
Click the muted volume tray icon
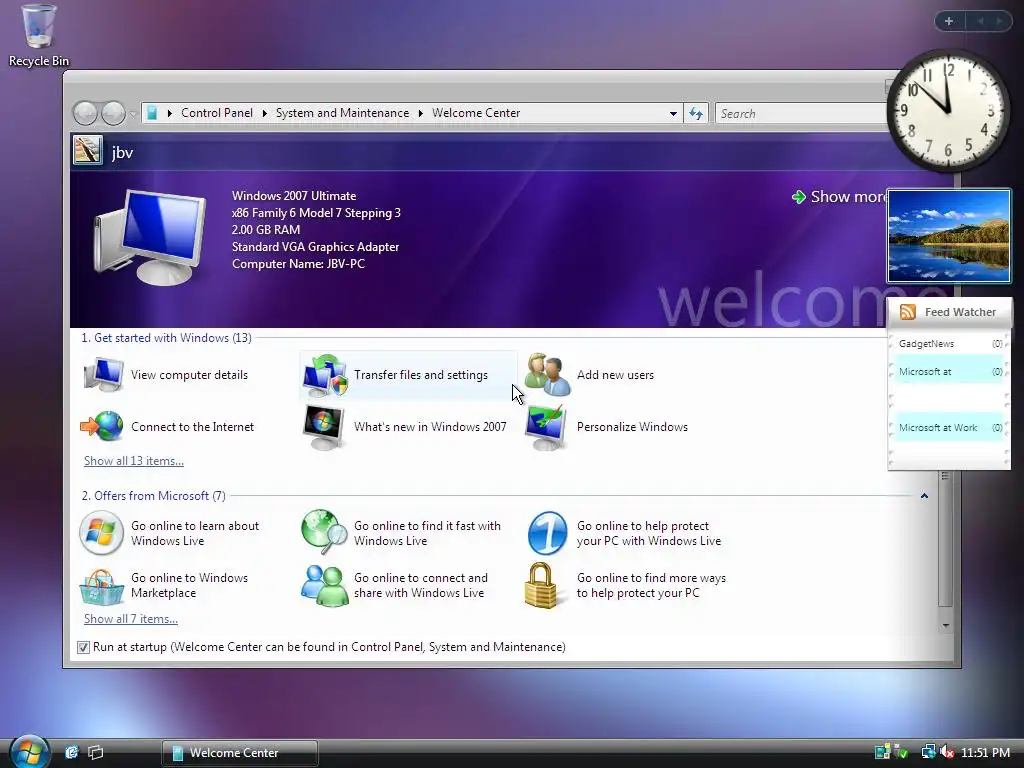[x=947, y=752]
